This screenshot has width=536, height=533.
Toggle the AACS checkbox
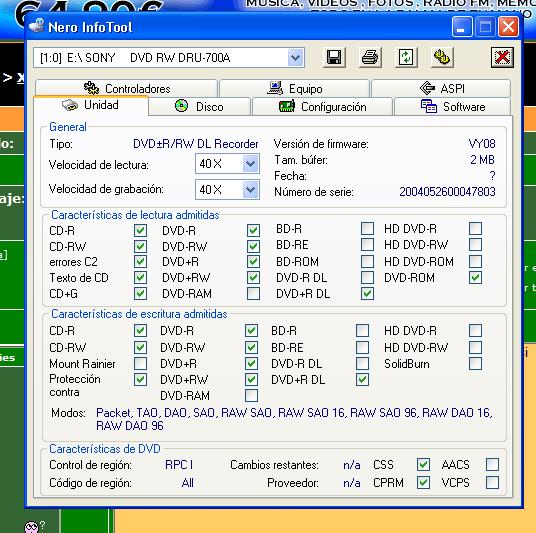click(492, 464)
